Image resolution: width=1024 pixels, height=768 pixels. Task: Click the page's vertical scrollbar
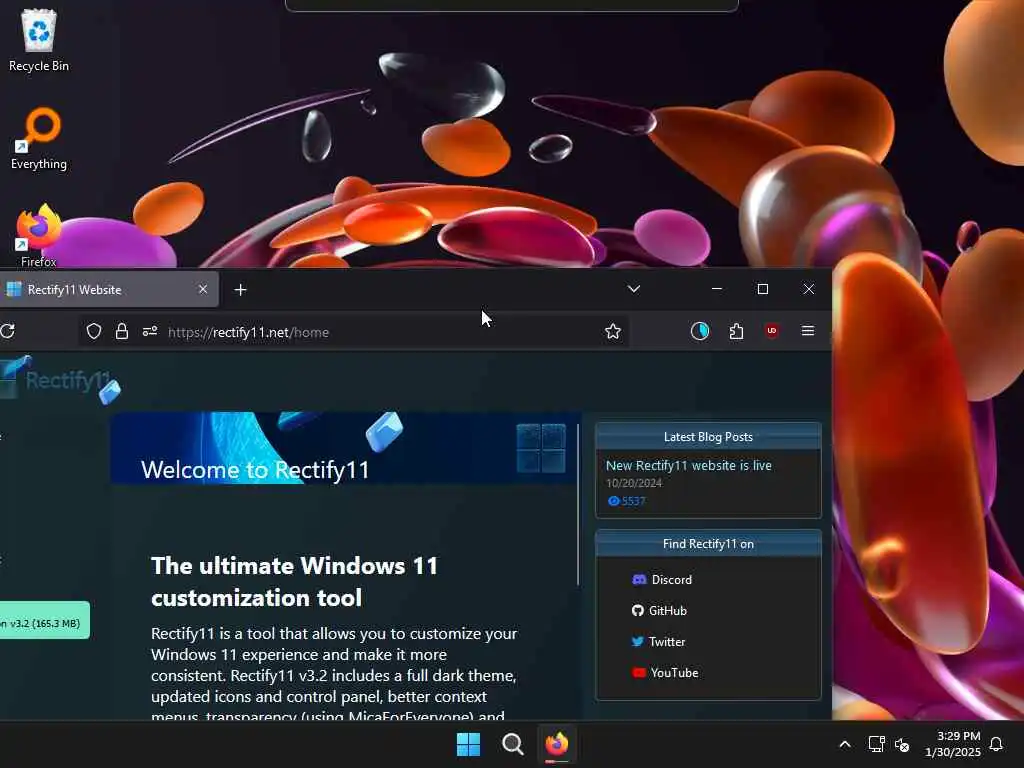(578, 505)
